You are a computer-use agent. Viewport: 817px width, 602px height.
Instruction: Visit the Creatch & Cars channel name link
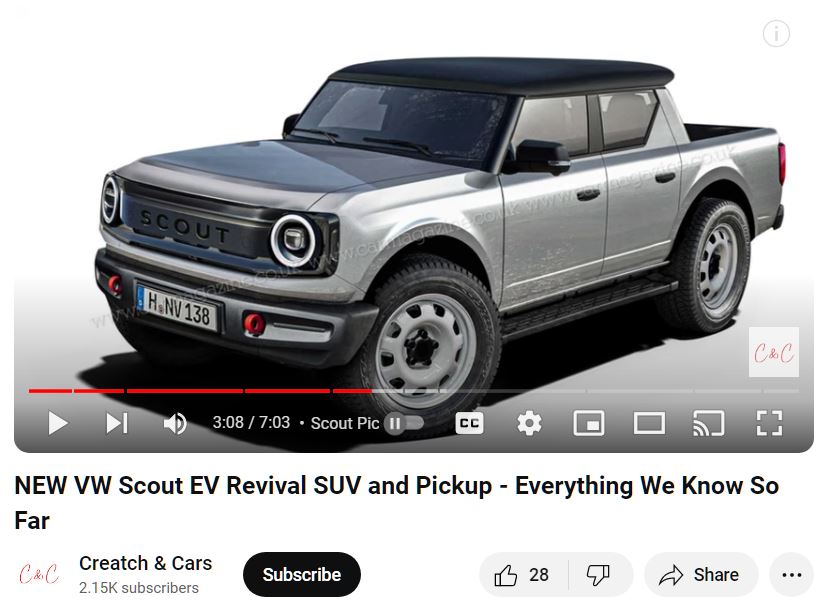[x=145, y=563]
